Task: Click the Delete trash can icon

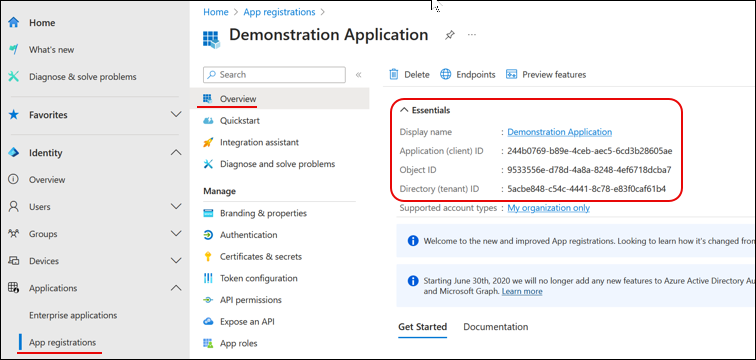Action: click(394, 74)
